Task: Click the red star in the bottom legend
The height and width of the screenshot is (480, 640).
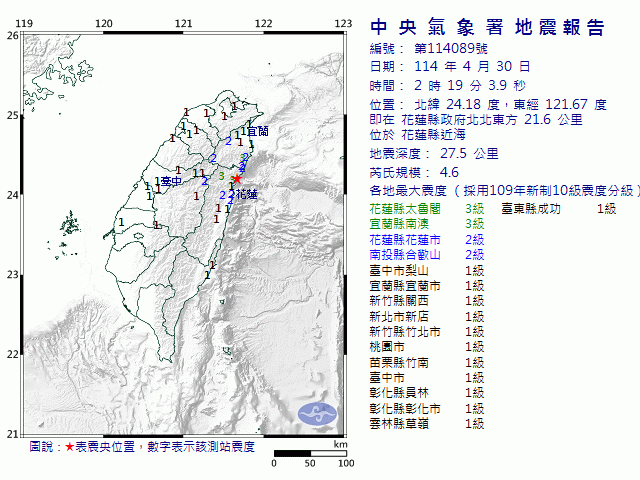Action: tap(69, 447)
